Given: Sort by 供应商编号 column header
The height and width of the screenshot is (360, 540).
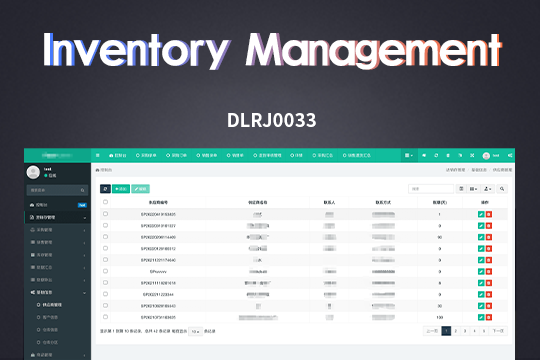Looking at the screenshot, I should tap(158, 203).
